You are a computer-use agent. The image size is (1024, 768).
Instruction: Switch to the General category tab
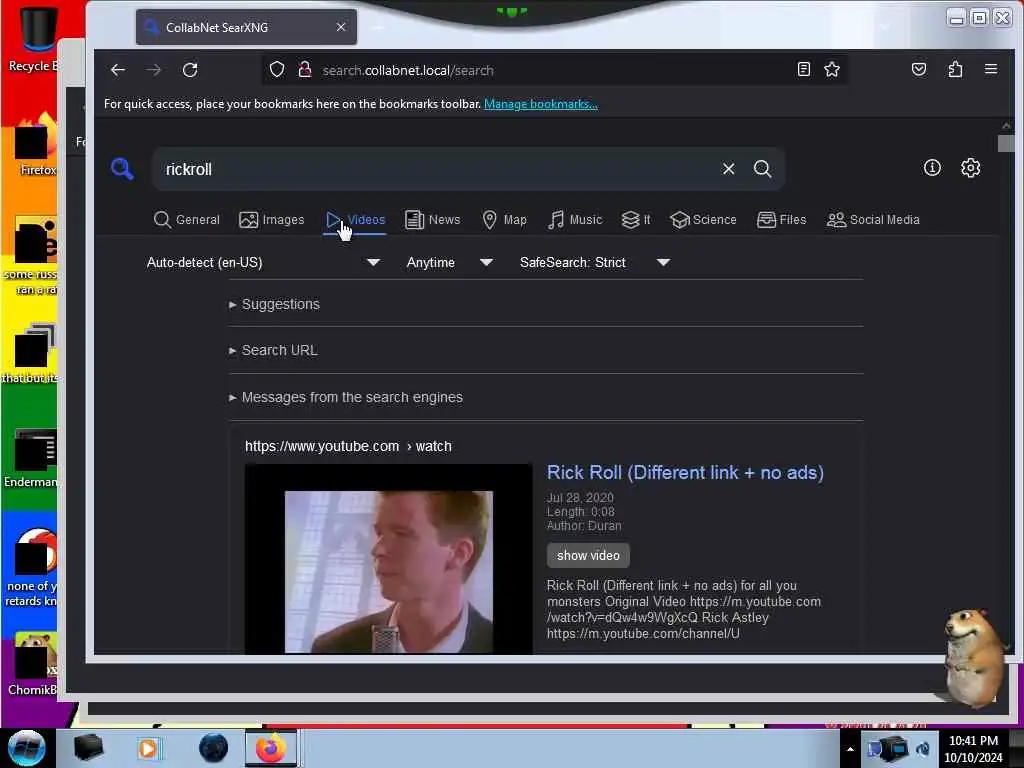click(x=187, y=220)
